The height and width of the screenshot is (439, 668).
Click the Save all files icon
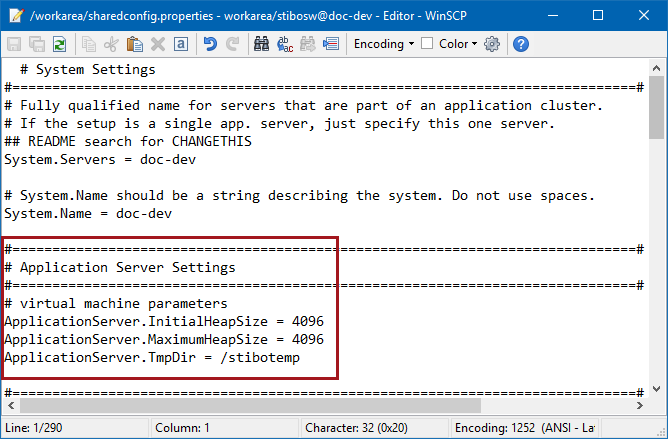pyautogui.click(x=37, y=44)
